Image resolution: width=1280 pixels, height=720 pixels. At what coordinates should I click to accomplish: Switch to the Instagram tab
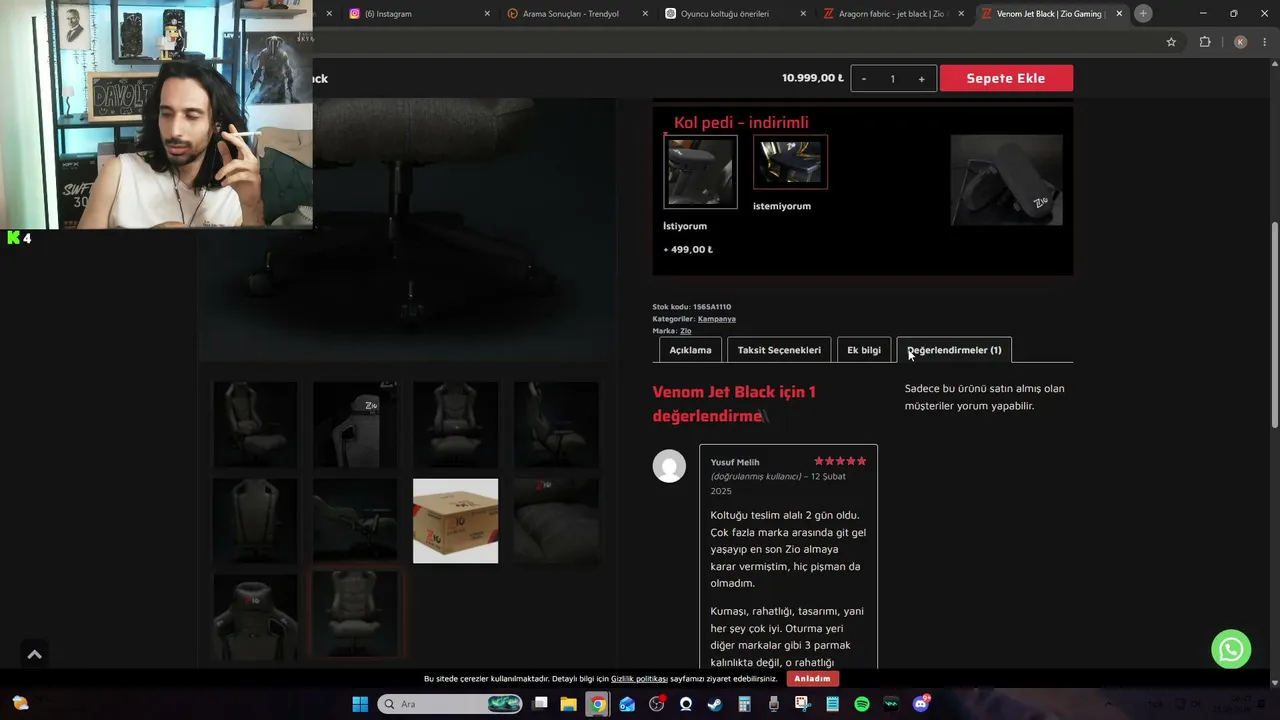coord(414,14)
